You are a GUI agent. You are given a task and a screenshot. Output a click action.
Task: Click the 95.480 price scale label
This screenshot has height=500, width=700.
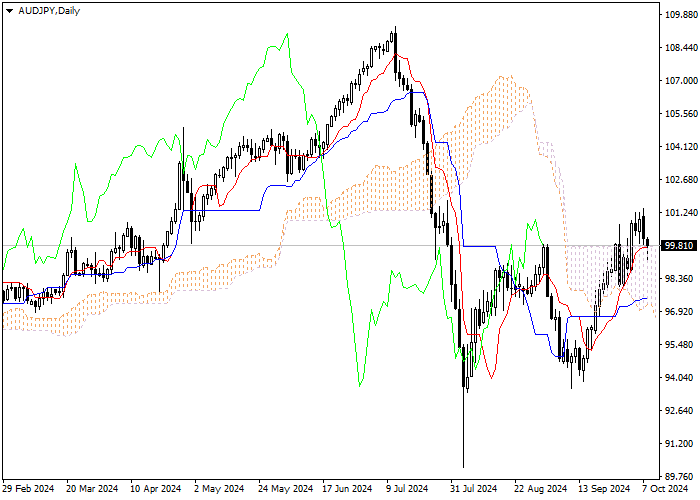(679, 345)
